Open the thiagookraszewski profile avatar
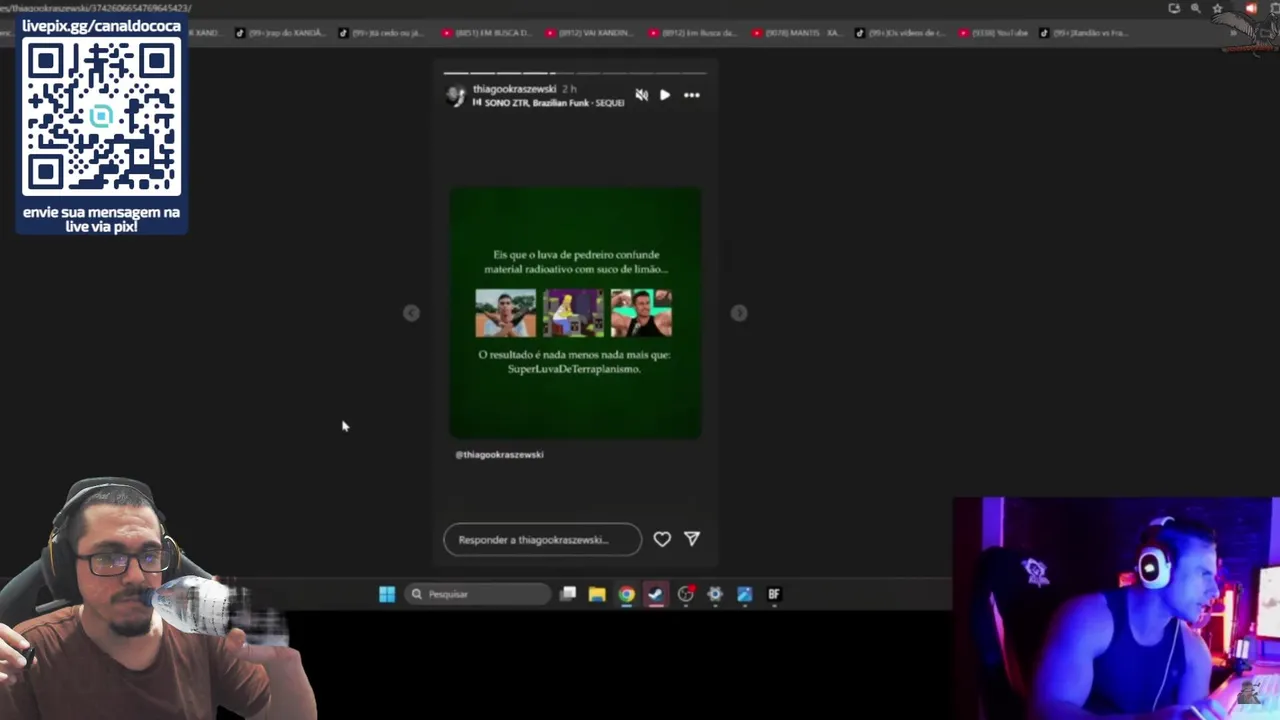Viewport: 1280px width, 720px height. (x=456, y=96)
